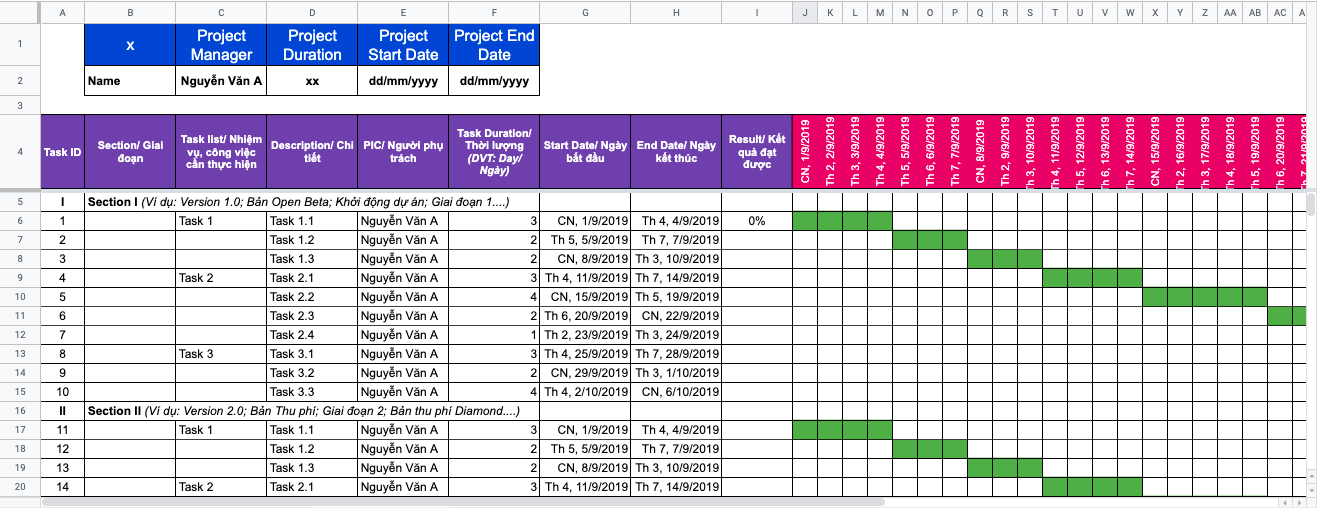The height and width of the screenshot is (508, 1317).
Task: Select row 20 header number
Action: tap(20, 487)
